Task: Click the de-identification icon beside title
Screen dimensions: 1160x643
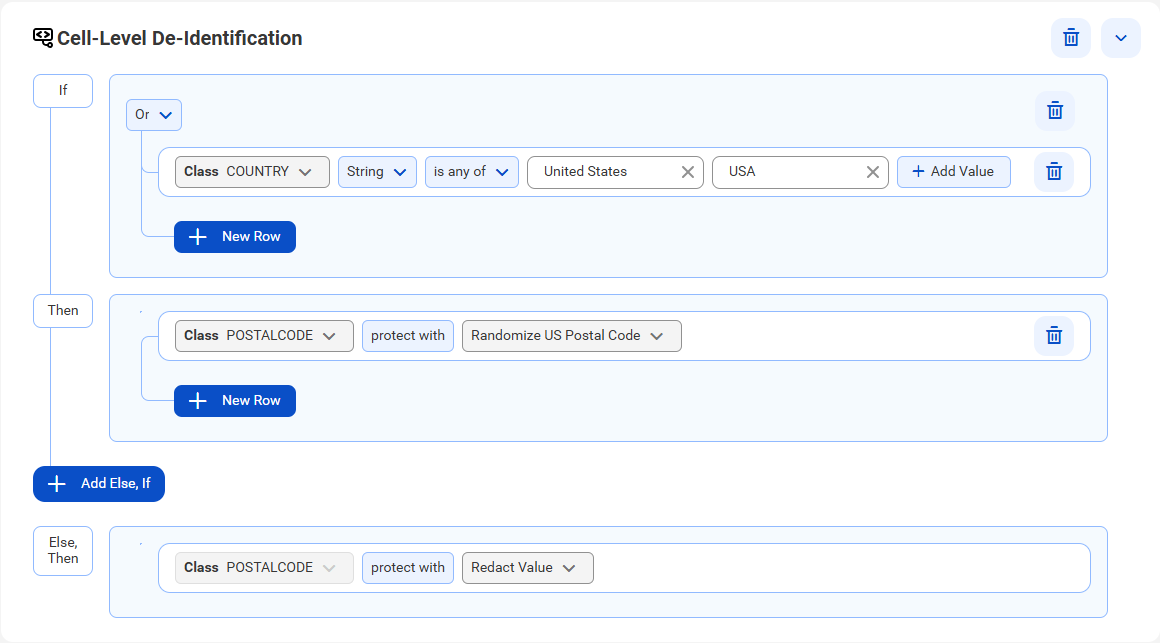Action: click(x=43, y=38)
